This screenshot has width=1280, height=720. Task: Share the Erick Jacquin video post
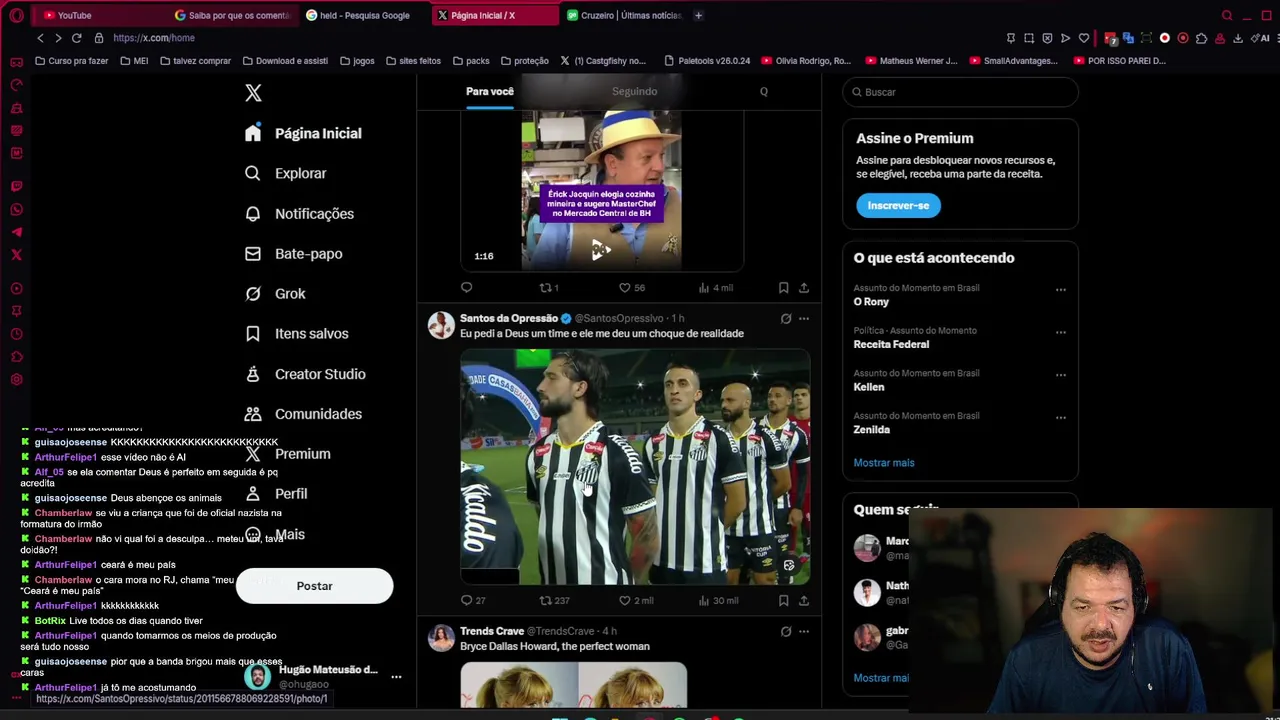tap(803, 287)
